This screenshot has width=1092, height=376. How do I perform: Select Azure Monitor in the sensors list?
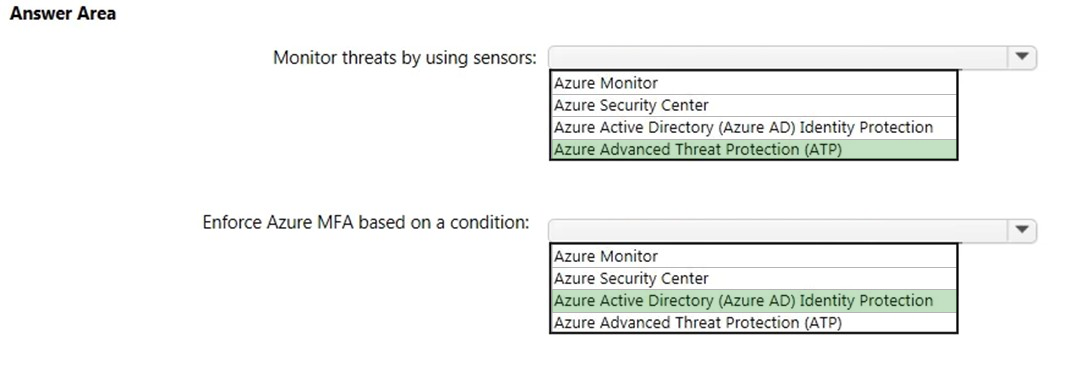(754, 83)
